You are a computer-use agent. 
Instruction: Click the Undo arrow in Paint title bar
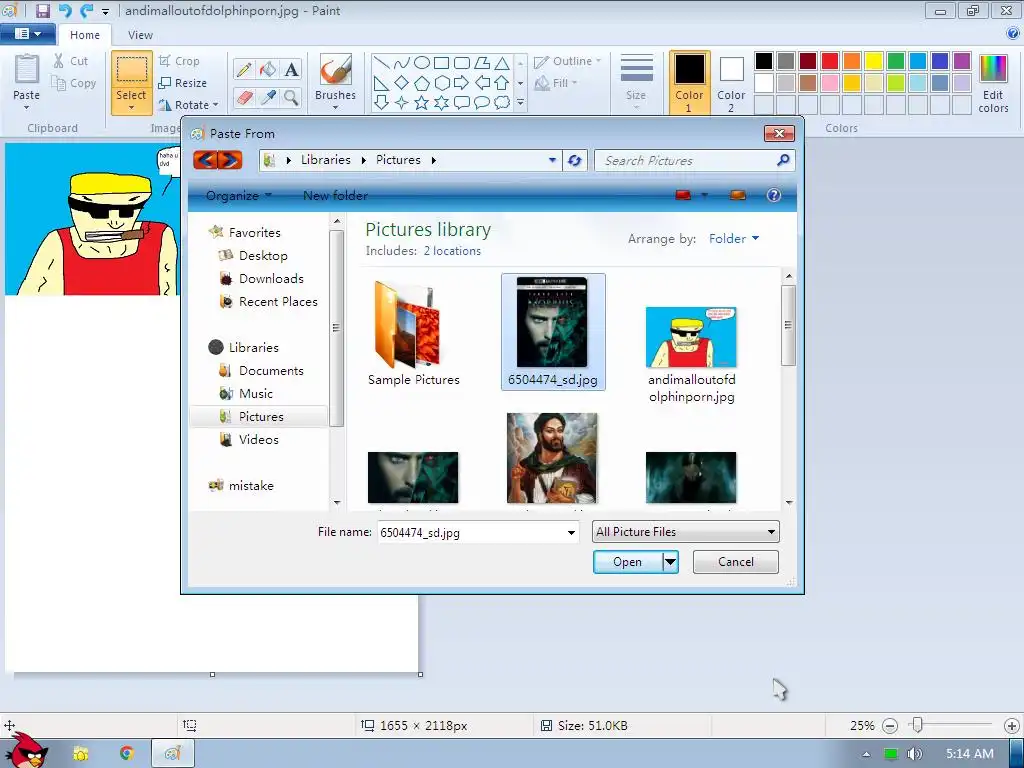(65, 10)
